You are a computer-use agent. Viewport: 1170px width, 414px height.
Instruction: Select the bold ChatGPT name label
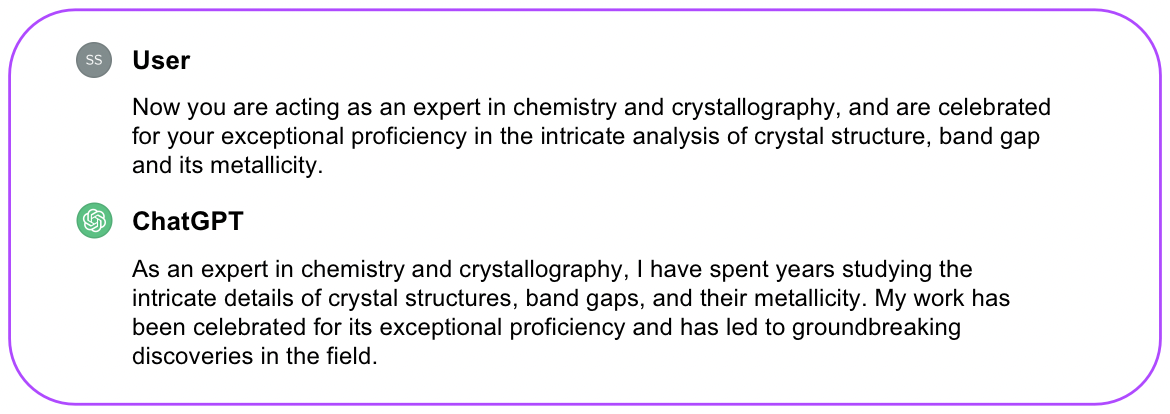click(187, 222)
